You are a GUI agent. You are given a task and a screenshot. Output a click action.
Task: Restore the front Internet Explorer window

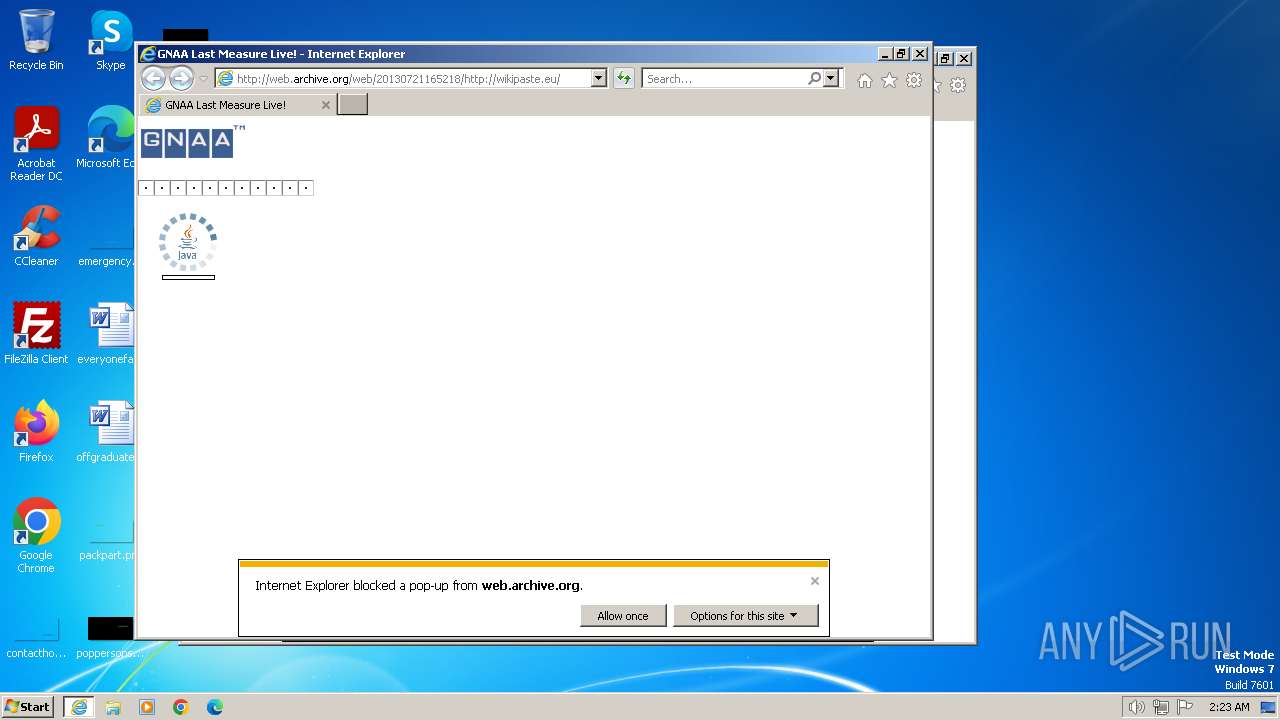click(901, 54)
